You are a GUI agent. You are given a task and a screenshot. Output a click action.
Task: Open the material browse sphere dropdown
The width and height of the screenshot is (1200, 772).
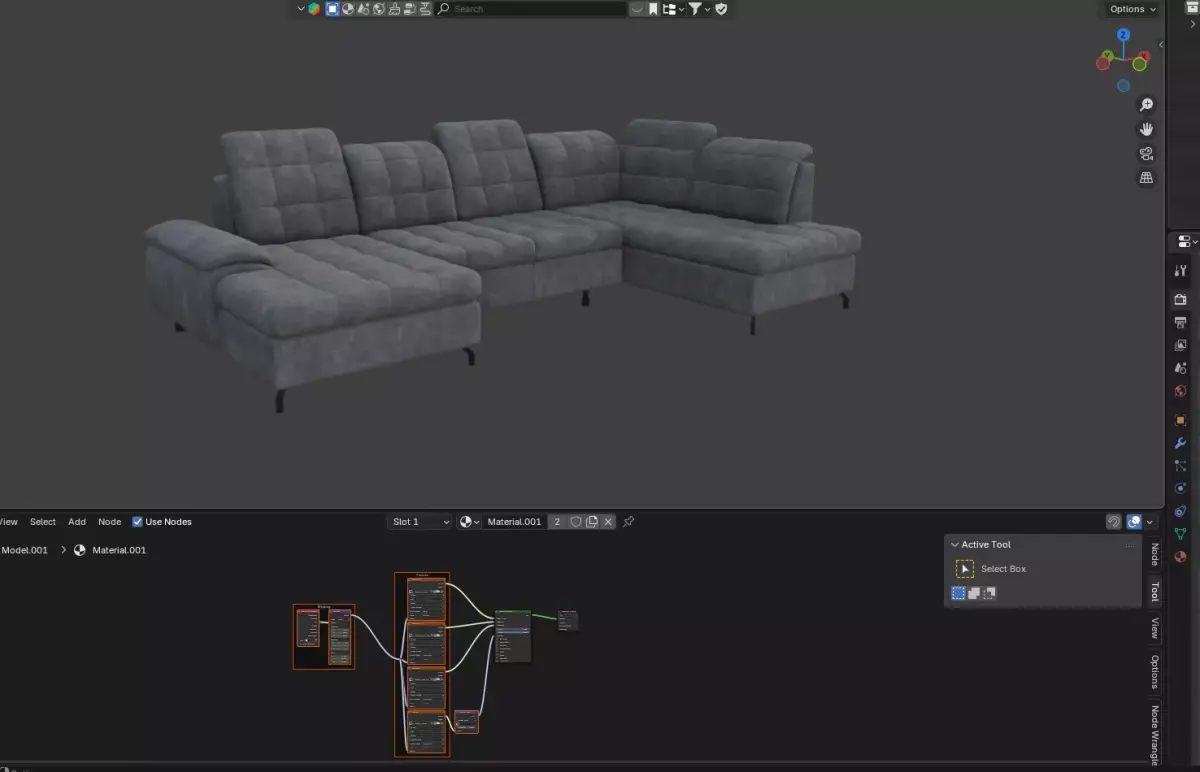[x=470, y=522]
